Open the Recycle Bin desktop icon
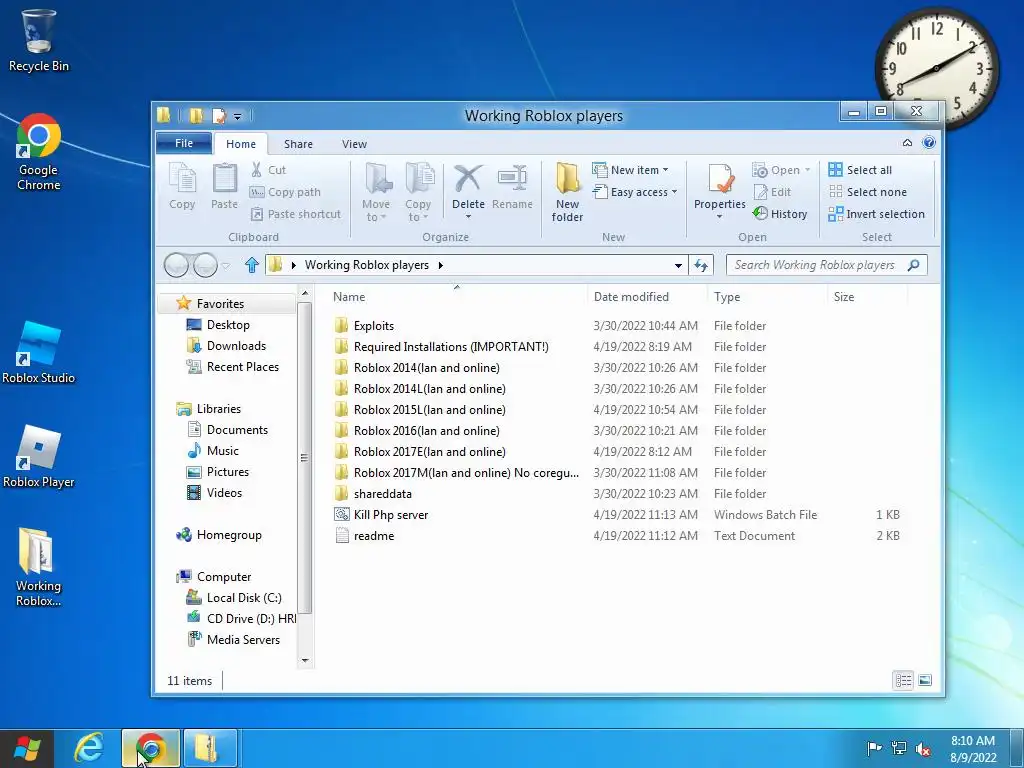 pos(39,40)
